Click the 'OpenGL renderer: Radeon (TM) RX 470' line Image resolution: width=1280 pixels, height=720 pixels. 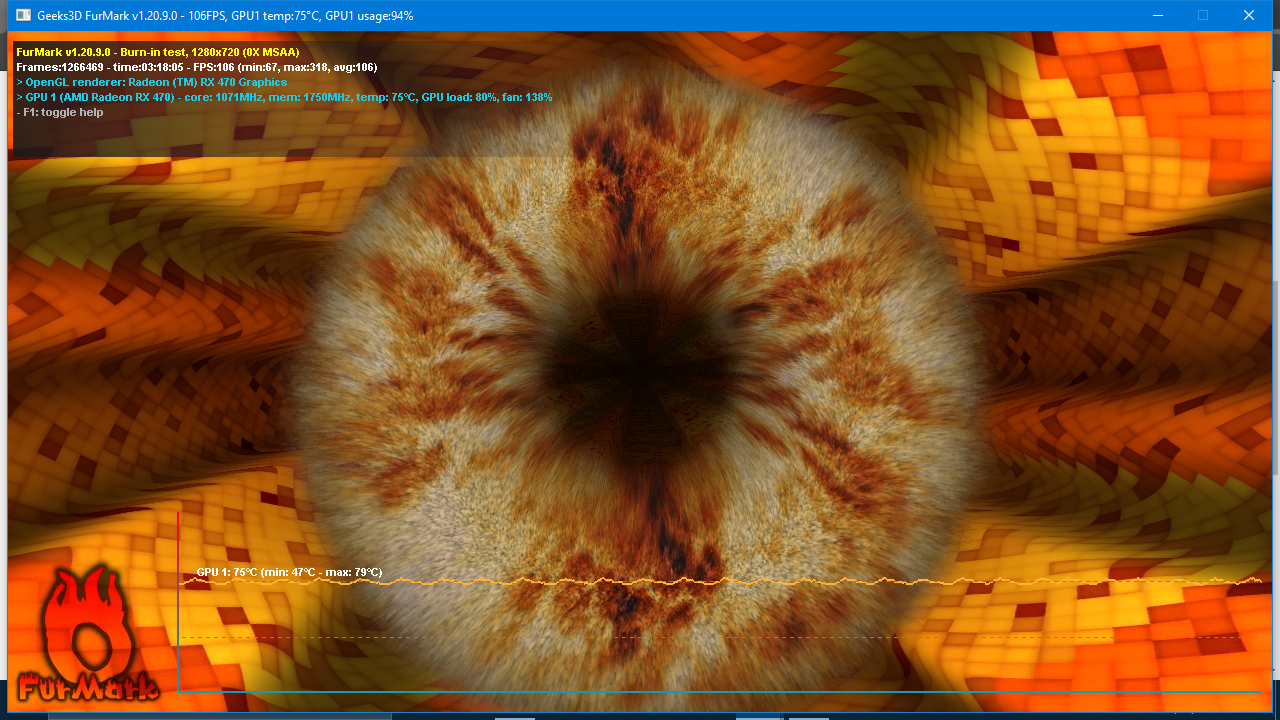tap(152, 82)
